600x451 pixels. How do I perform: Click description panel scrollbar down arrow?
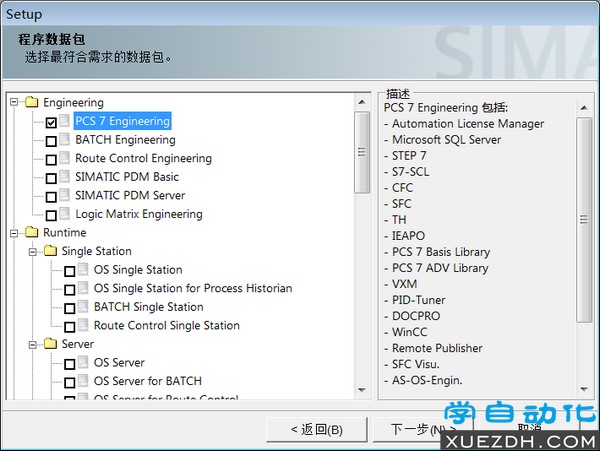click(x=584, y=389)
